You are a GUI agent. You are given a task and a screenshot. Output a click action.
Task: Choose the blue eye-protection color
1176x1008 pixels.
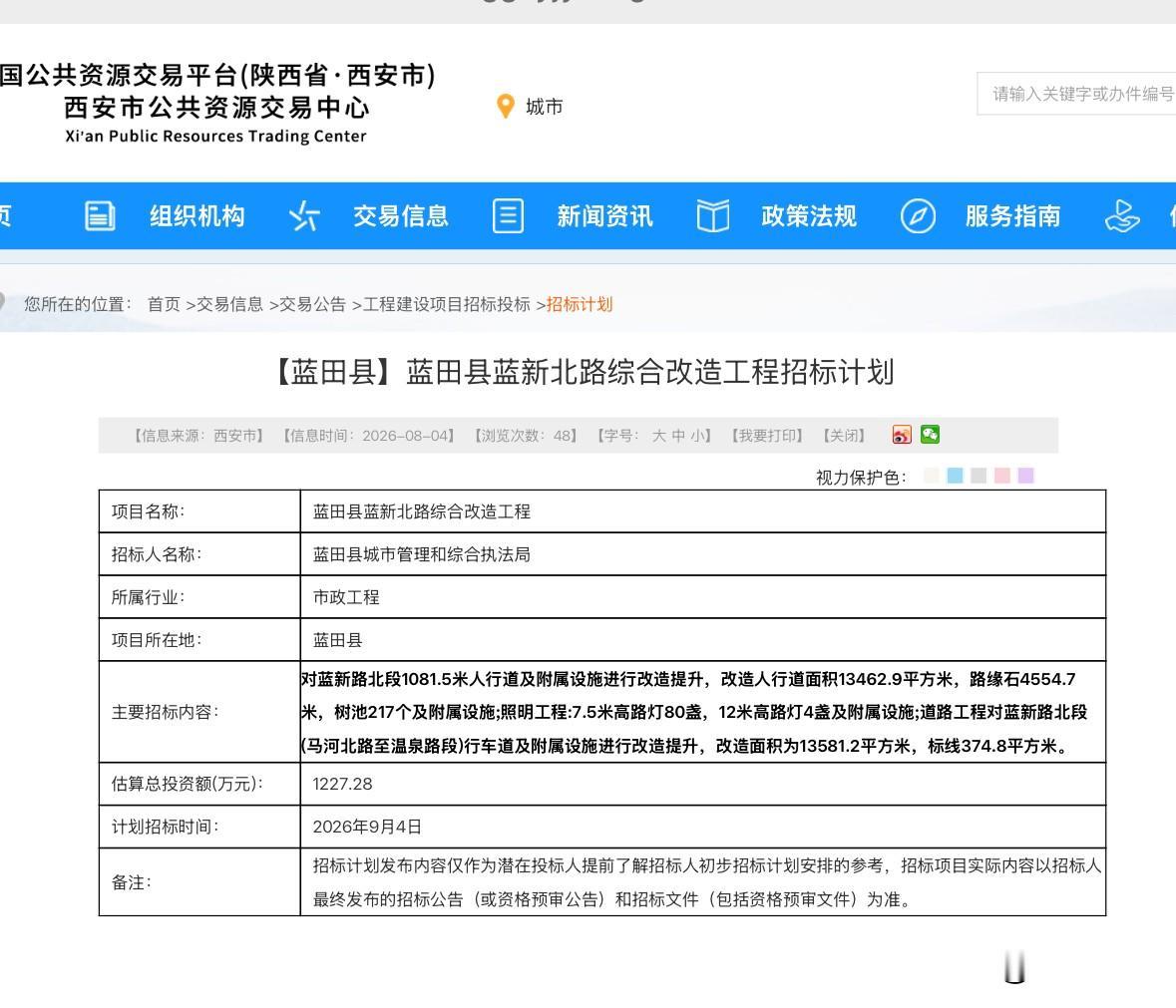click(955, 476)
